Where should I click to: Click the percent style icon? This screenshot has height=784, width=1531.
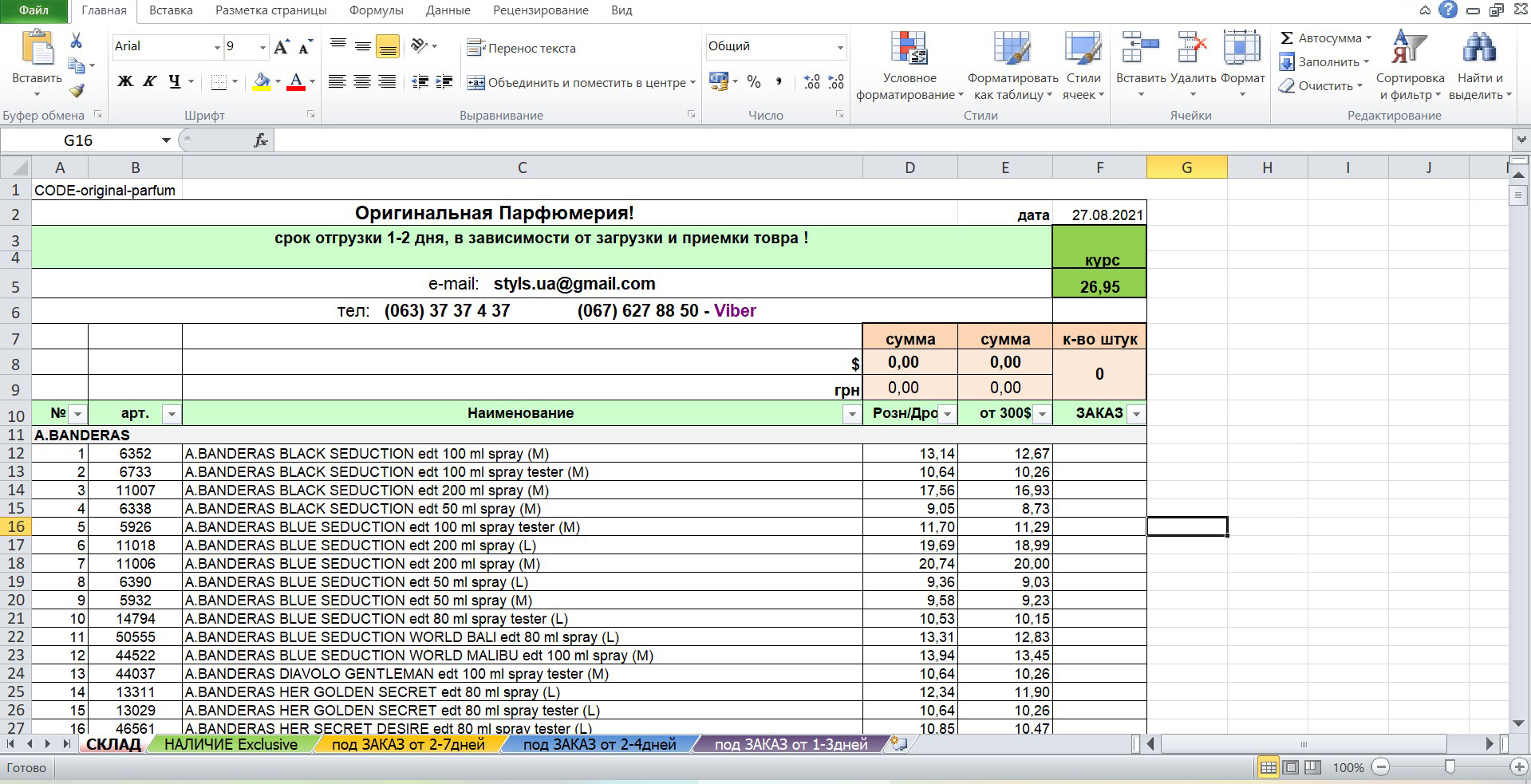pyautogui.click(x=754, y=81)
